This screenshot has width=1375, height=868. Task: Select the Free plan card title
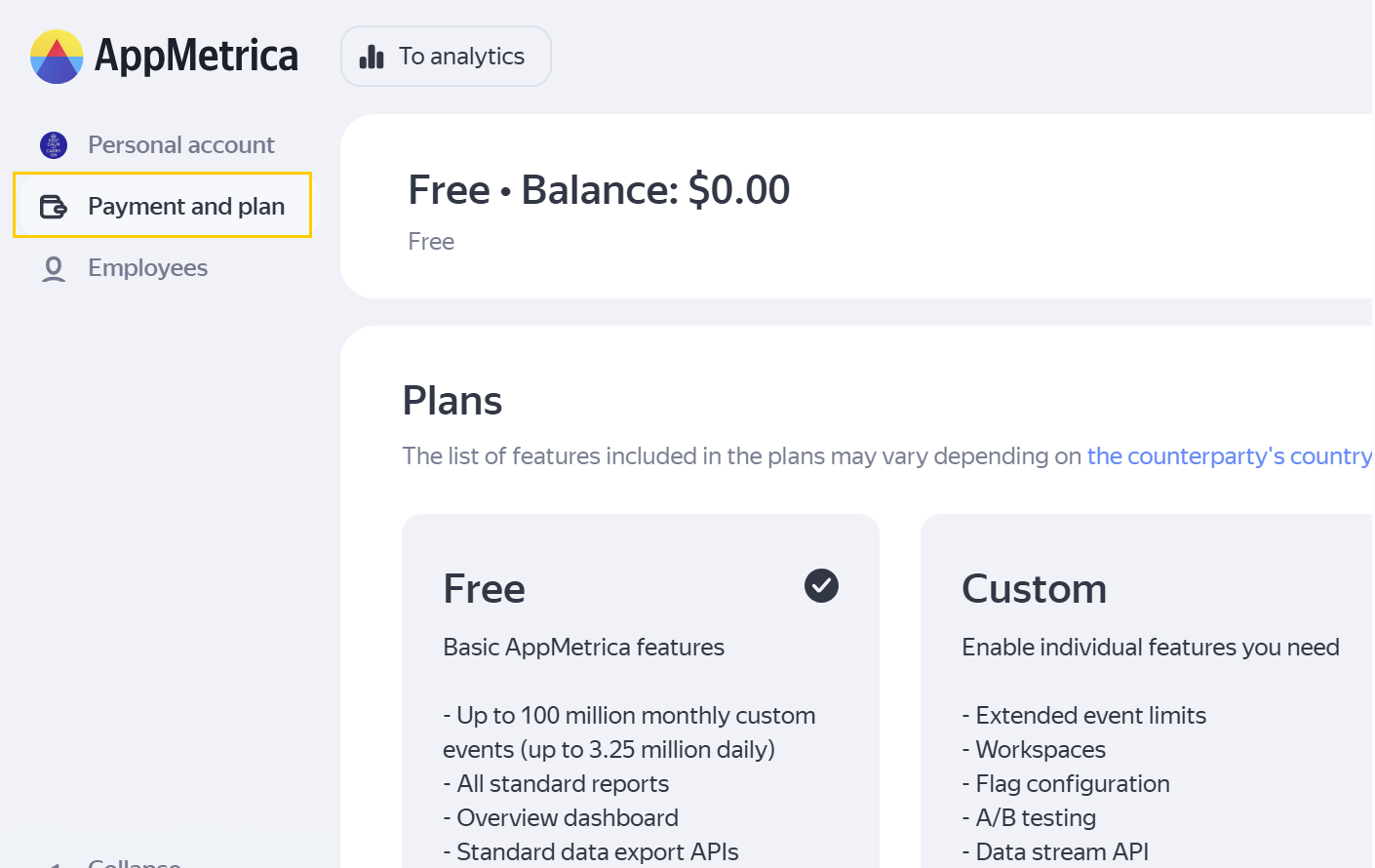click(484, 589)
